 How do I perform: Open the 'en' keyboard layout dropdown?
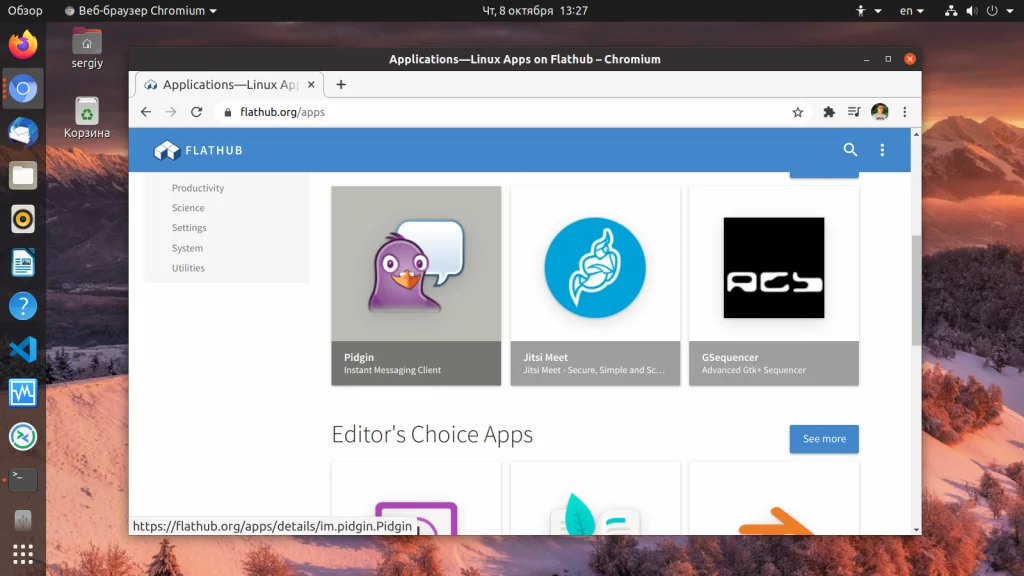912,11
